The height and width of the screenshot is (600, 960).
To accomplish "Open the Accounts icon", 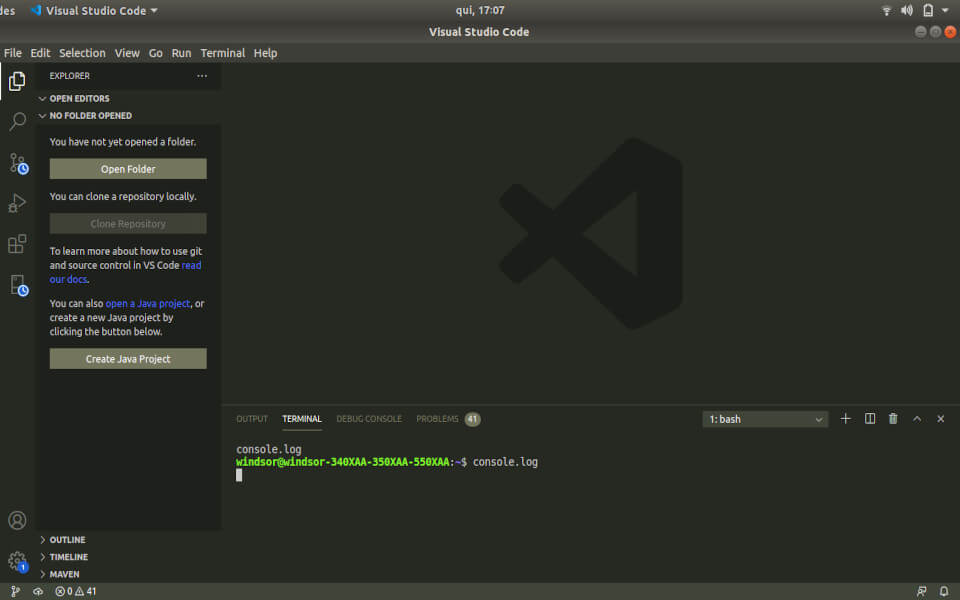I will click(17, 520).
